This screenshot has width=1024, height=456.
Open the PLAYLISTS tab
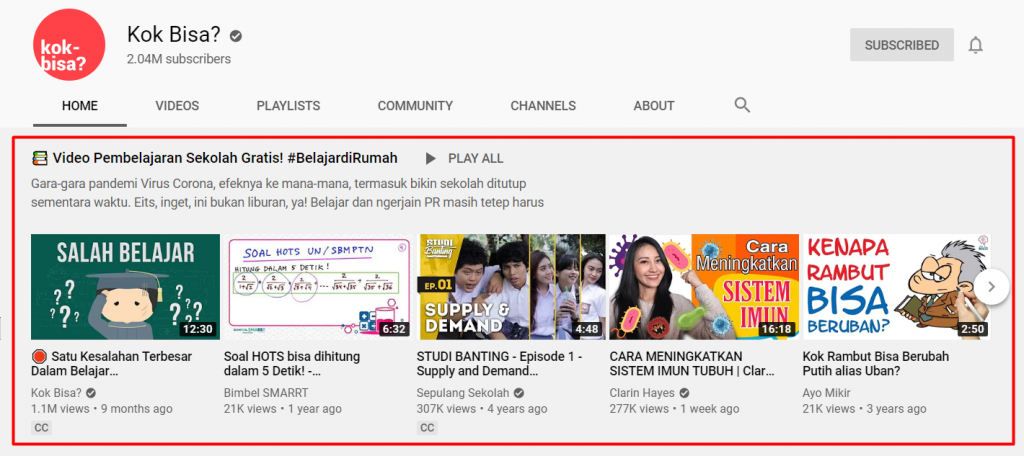click(288, 106)
